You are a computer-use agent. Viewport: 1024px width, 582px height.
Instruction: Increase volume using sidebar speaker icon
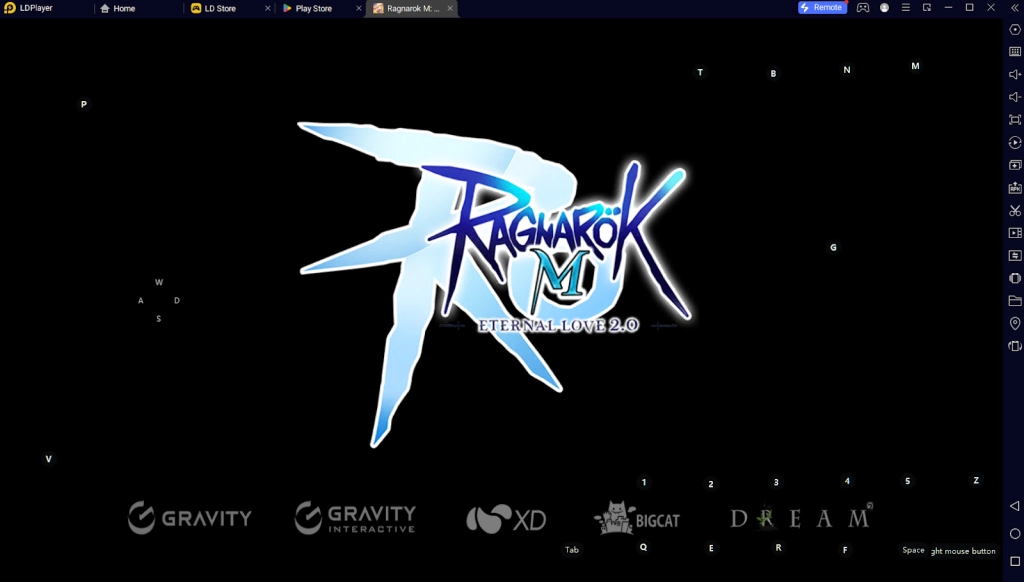pyautogui.click(x=1015, y=75)
